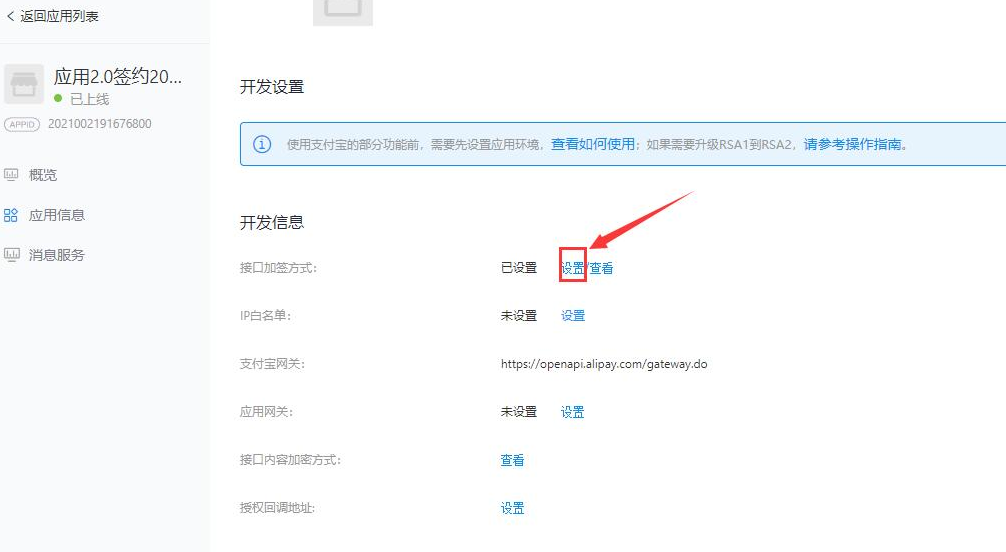
Task: Click 查看 for 接口内容加密方式
Action: coord(512,460)
